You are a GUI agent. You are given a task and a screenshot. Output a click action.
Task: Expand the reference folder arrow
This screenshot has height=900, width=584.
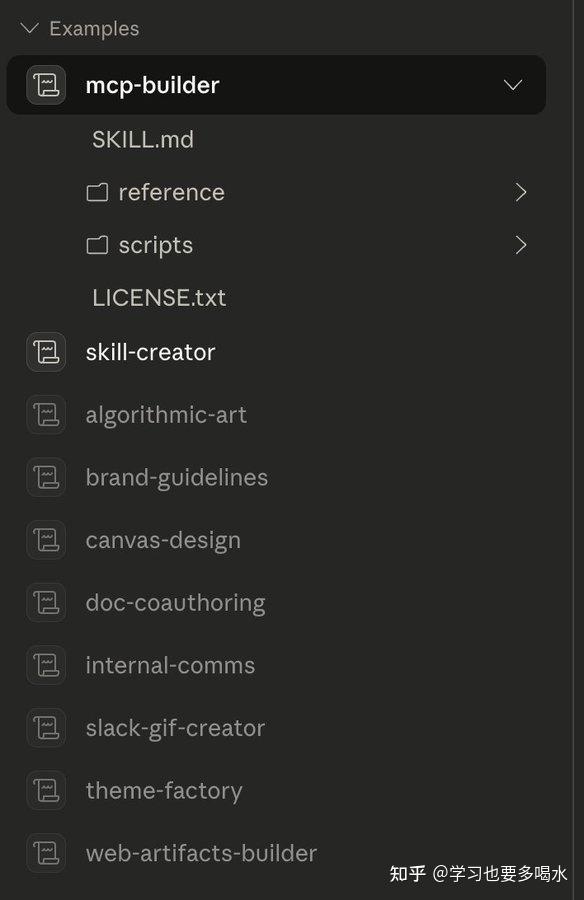(521, 192)
